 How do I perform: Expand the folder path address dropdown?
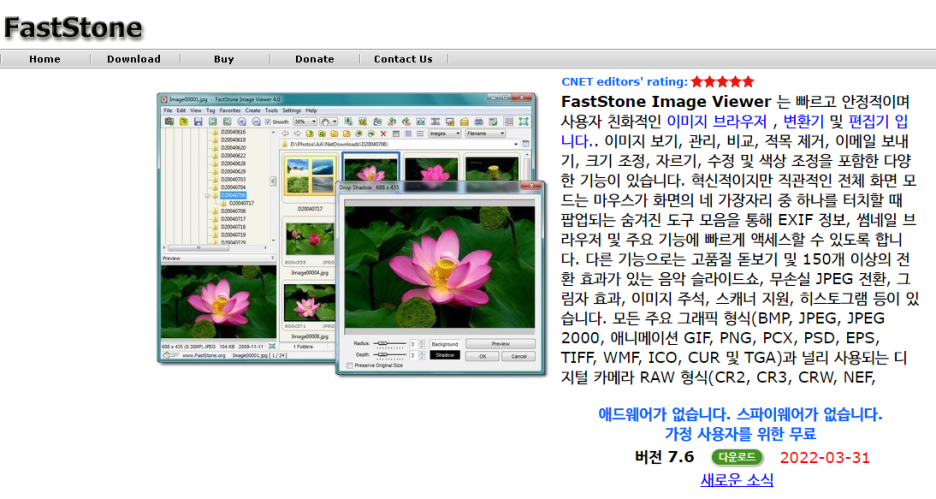pos(516,144)
